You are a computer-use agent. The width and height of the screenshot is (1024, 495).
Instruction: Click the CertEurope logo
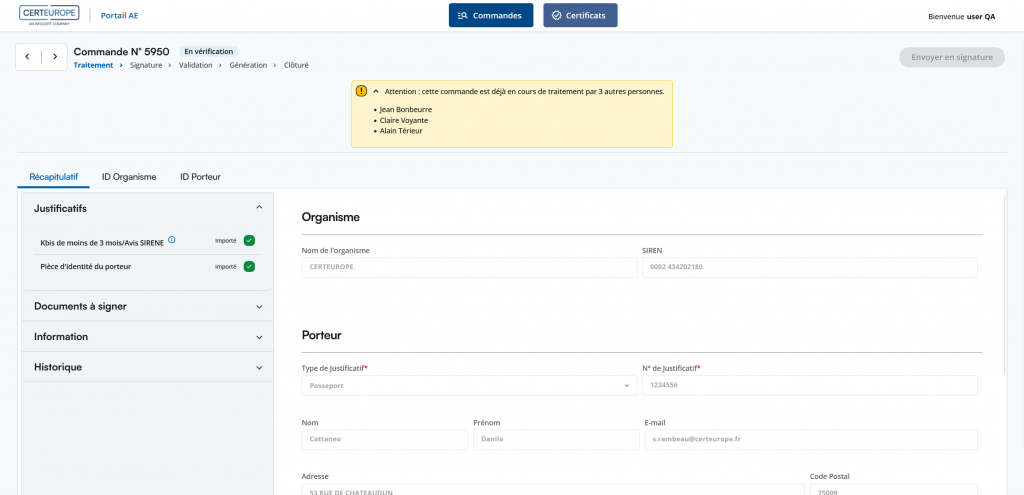[x=49, y=15]
